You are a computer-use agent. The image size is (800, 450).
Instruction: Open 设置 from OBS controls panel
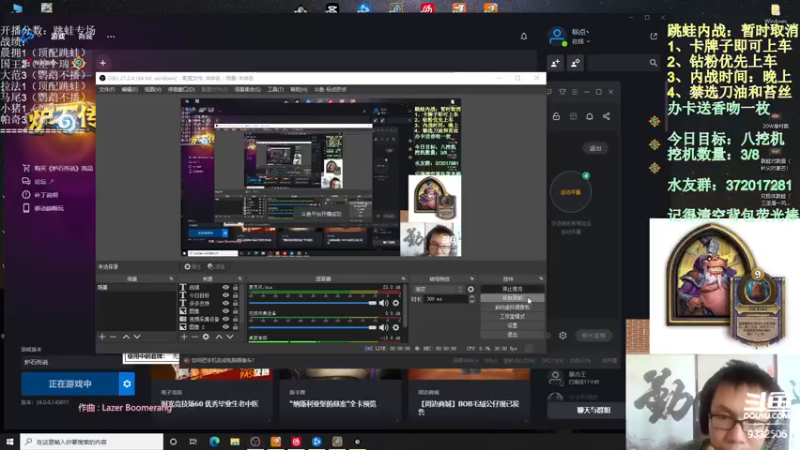coord(512,326)
